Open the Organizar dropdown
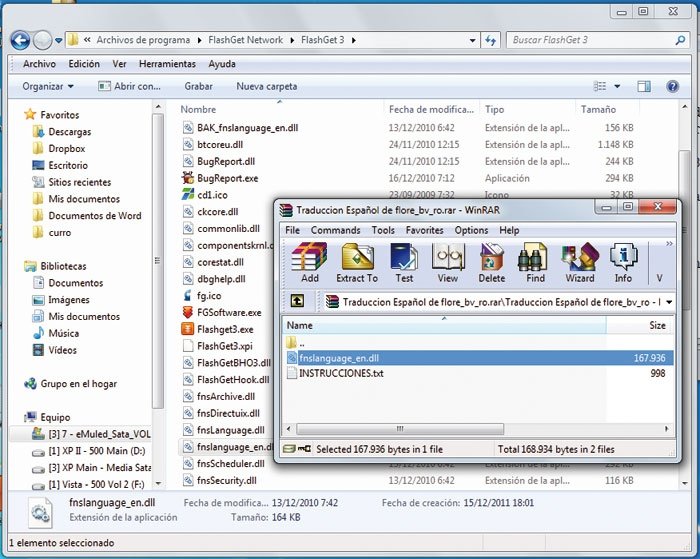 point(48,86)
